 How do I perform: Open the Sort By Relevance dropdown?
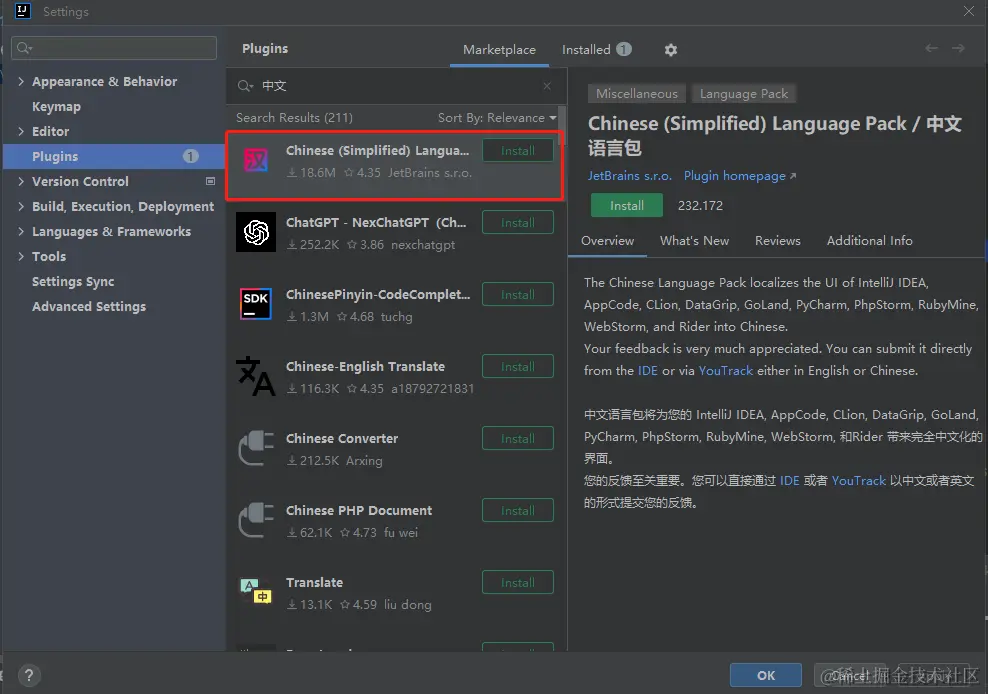pyautogui.click(x=497, y=118)
